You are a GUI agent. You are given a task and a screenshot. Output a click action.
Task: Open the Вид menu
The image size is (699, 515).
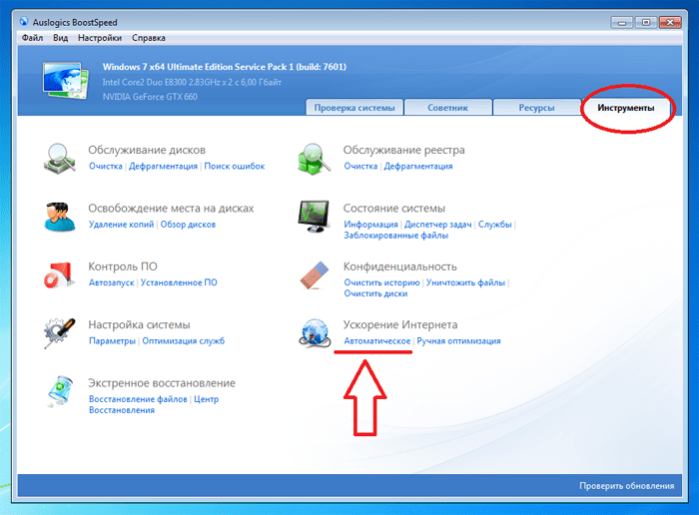pyautogui.click(x=60, y=38)
